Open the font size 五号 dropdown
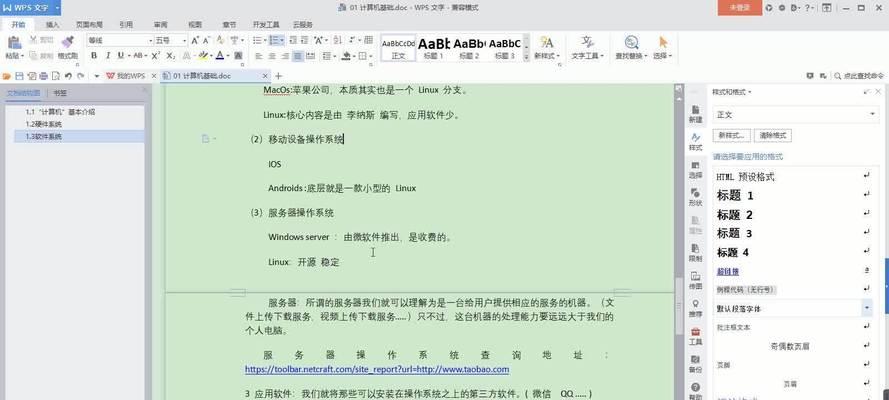 point(184,40)
